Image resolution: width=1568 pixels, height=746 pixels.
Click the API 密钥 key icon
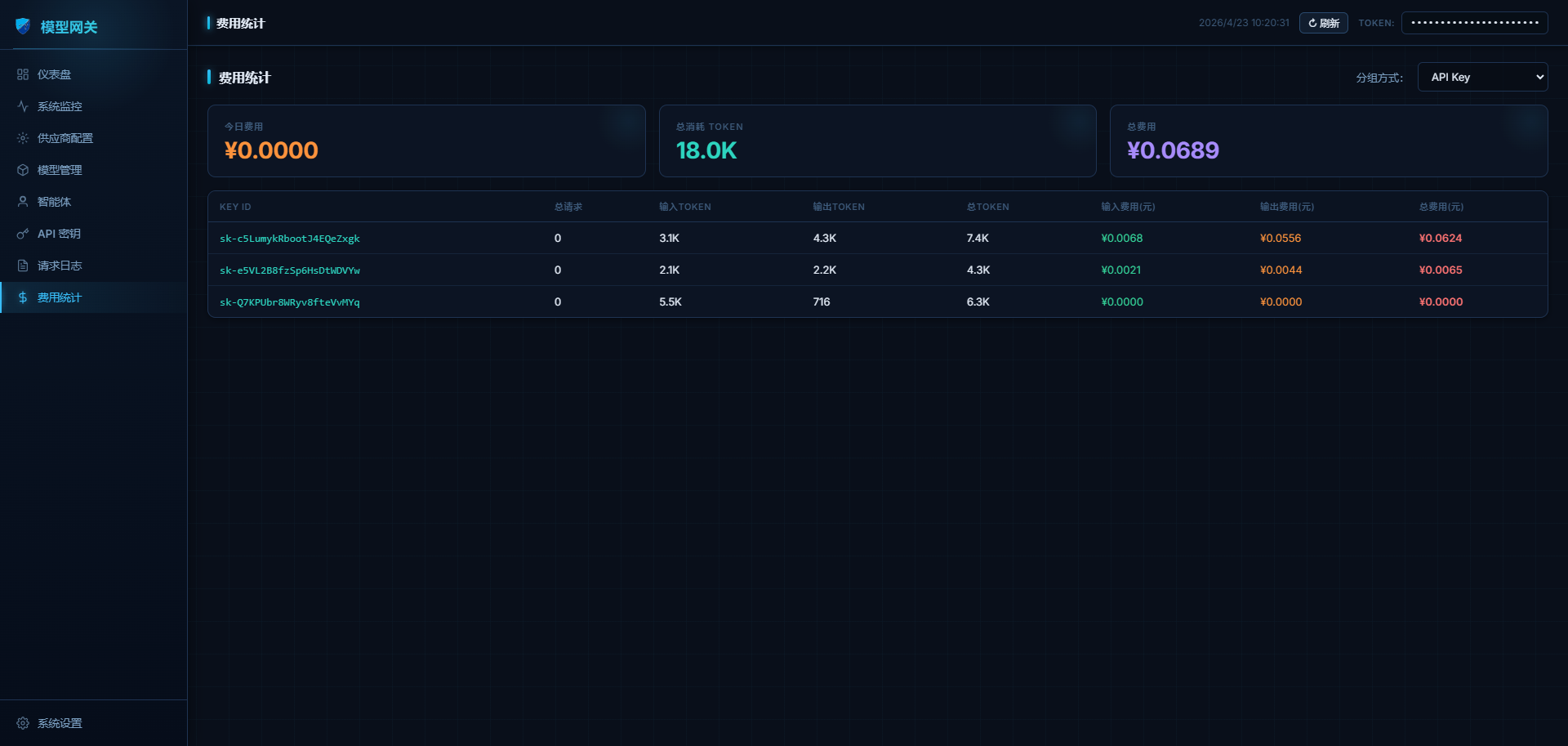(23, 234)
